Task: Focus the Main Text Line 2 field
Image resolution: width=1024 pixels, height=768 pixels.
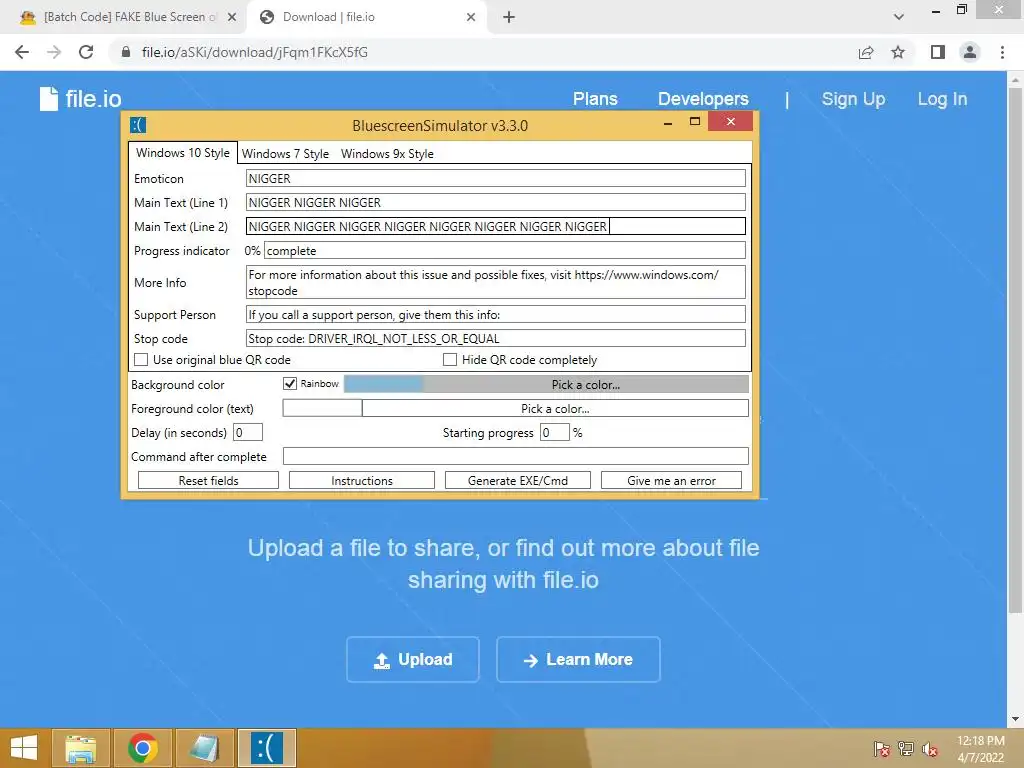Action: 496,226
